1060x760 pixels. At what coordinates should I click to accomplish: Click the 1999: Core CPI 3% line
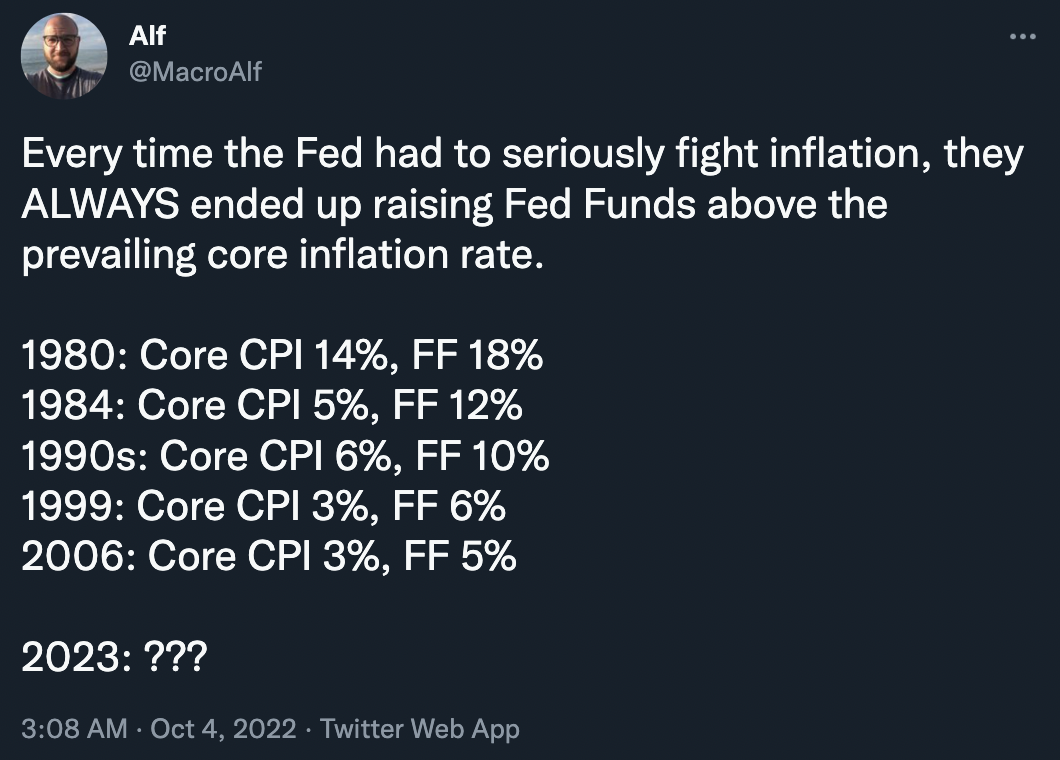point(263,506)
